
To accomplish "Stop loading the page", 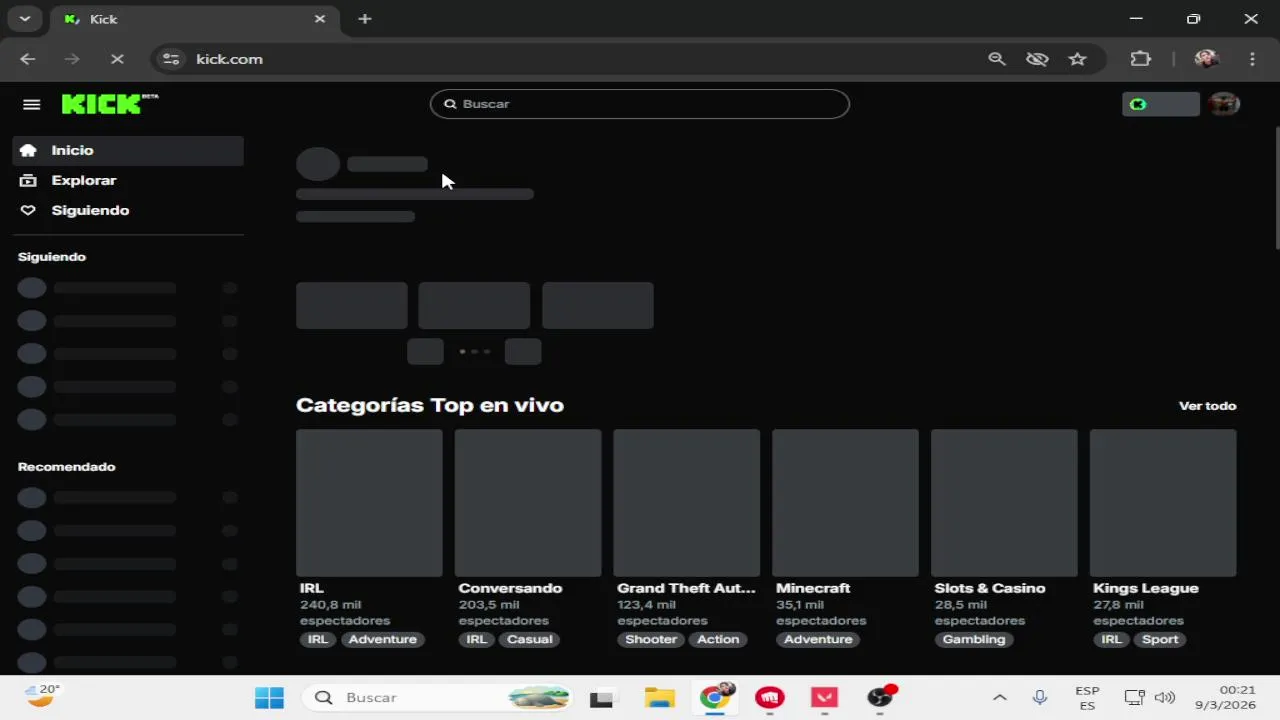I will click(117, 59).
